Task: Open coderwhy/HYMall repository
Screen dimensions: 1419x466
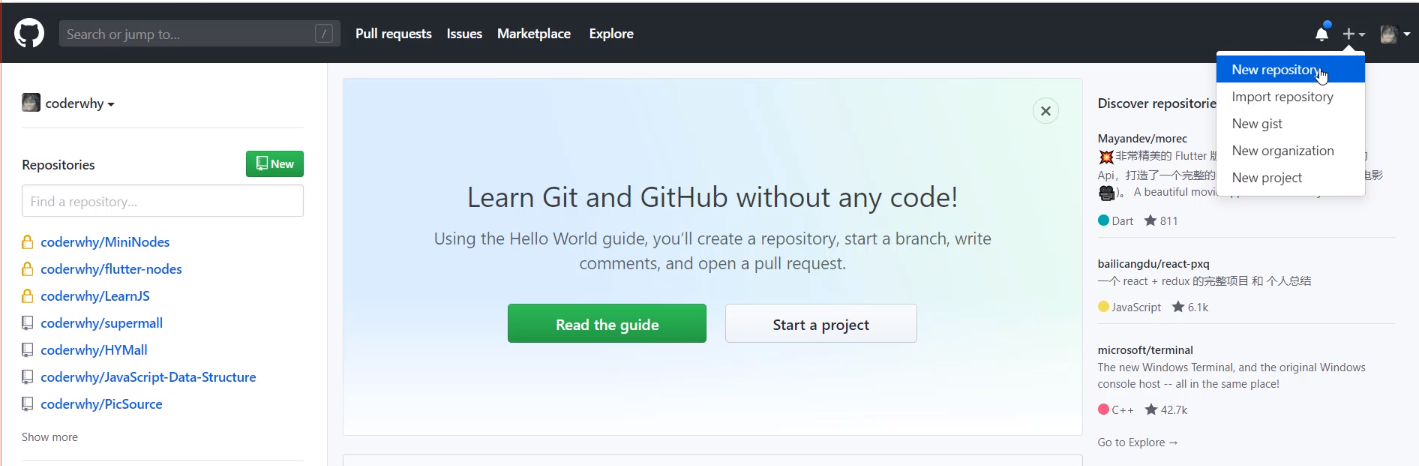Action: pos(94,350)
